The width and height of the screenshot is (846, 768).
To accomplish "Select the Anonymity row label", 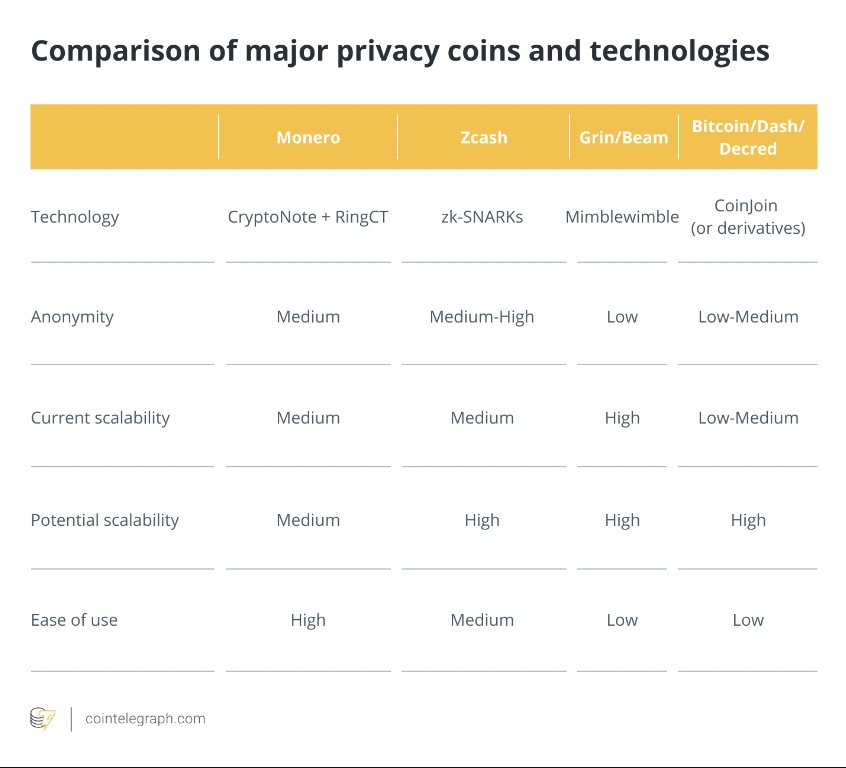I will 72,317.
